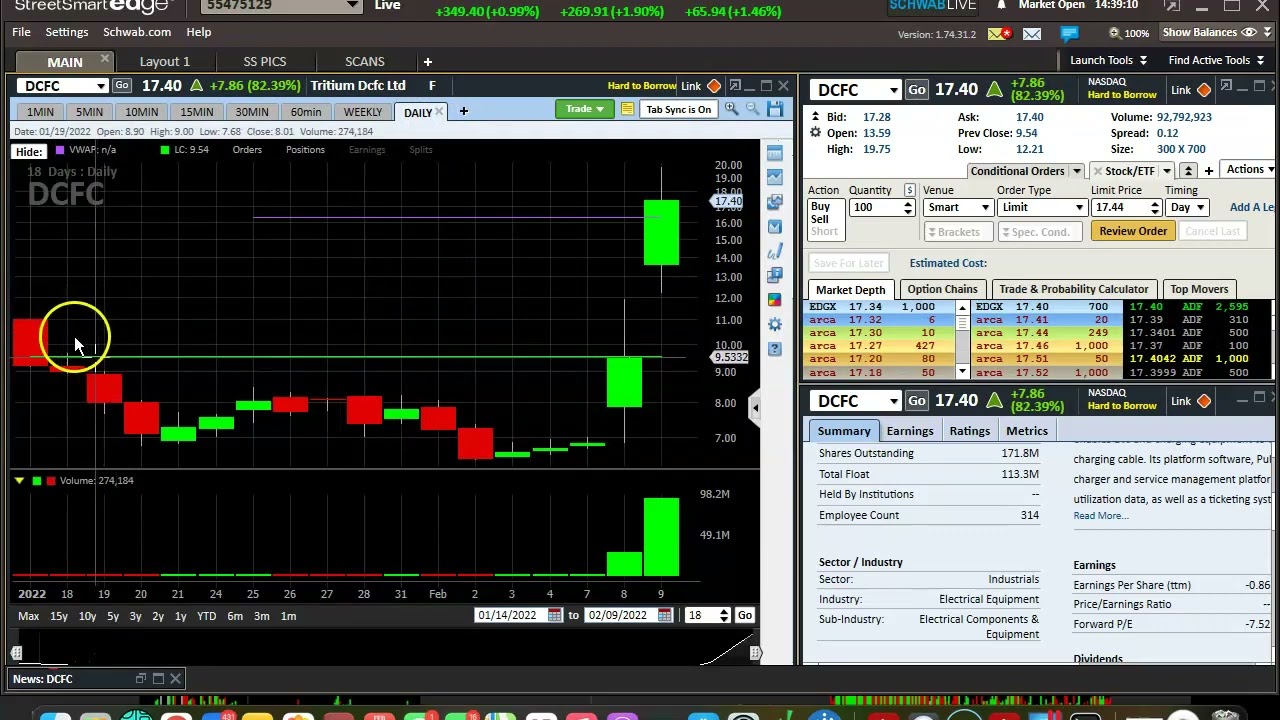The width and height of the screenshot is (1280, 720).
Task: Add a new layout tab with plus icon
Action: [x=427, y=62]
